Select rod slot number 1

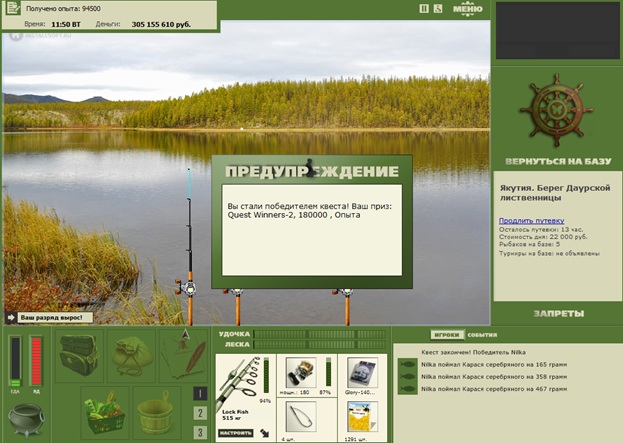tap(200, 394)
